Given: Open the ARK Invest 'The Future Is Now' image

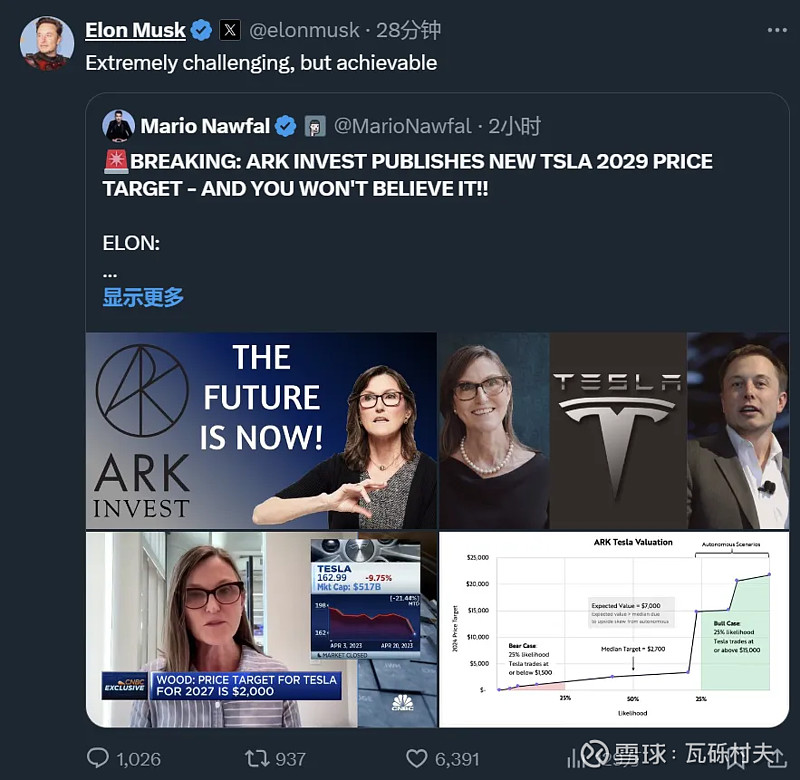Looking at the screenshot, I should [x=261, y=430].
